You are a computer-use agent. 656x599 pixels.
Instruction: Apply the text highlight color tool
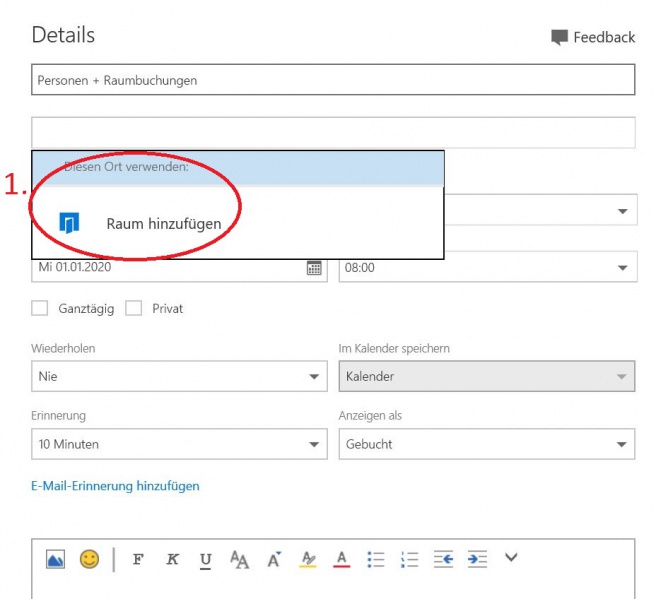click(x=308, y=559)
